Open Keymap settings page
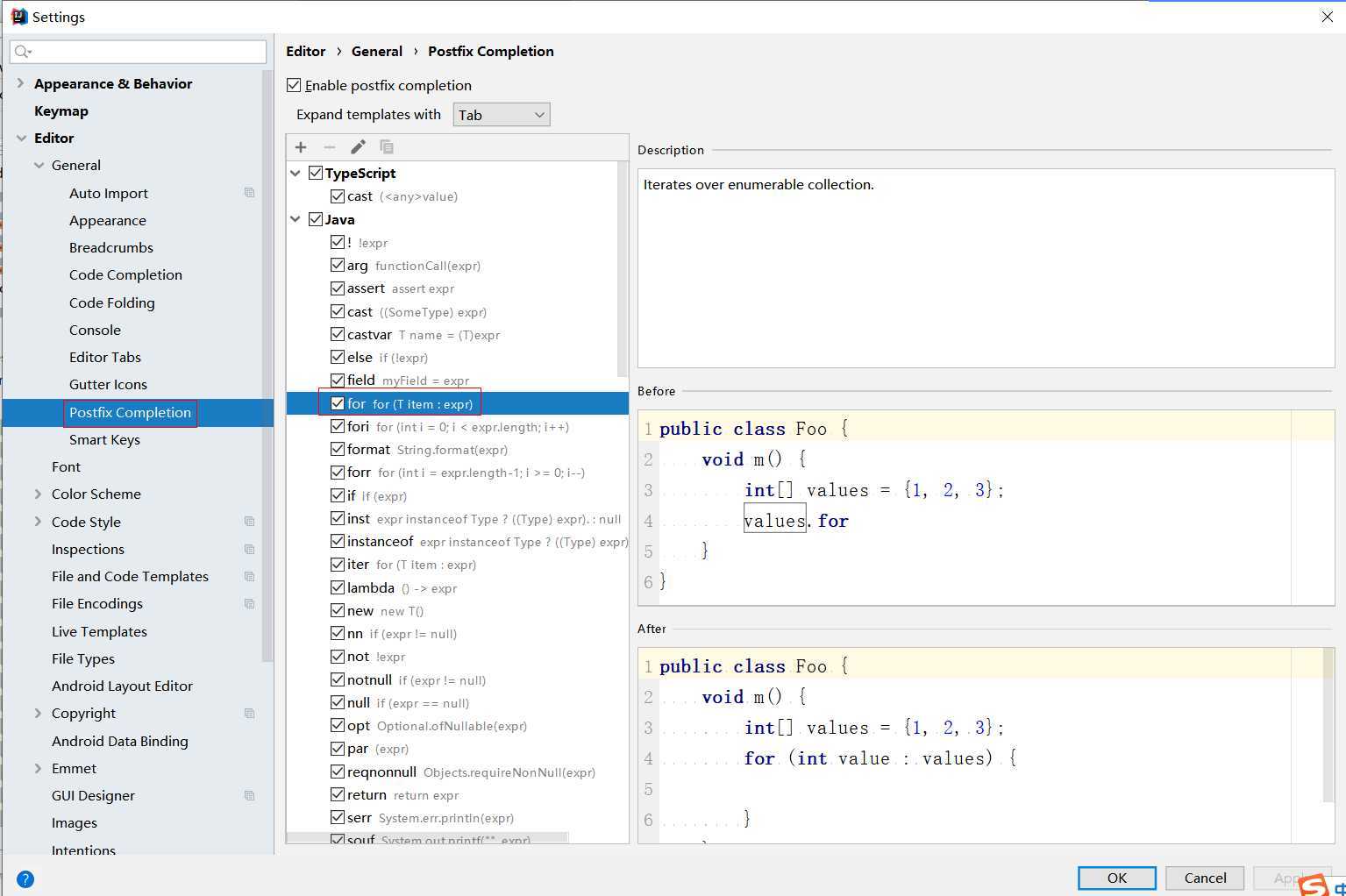Viewport: 1346px width, 896px height. pyautogui.click(x=61, y=110)
